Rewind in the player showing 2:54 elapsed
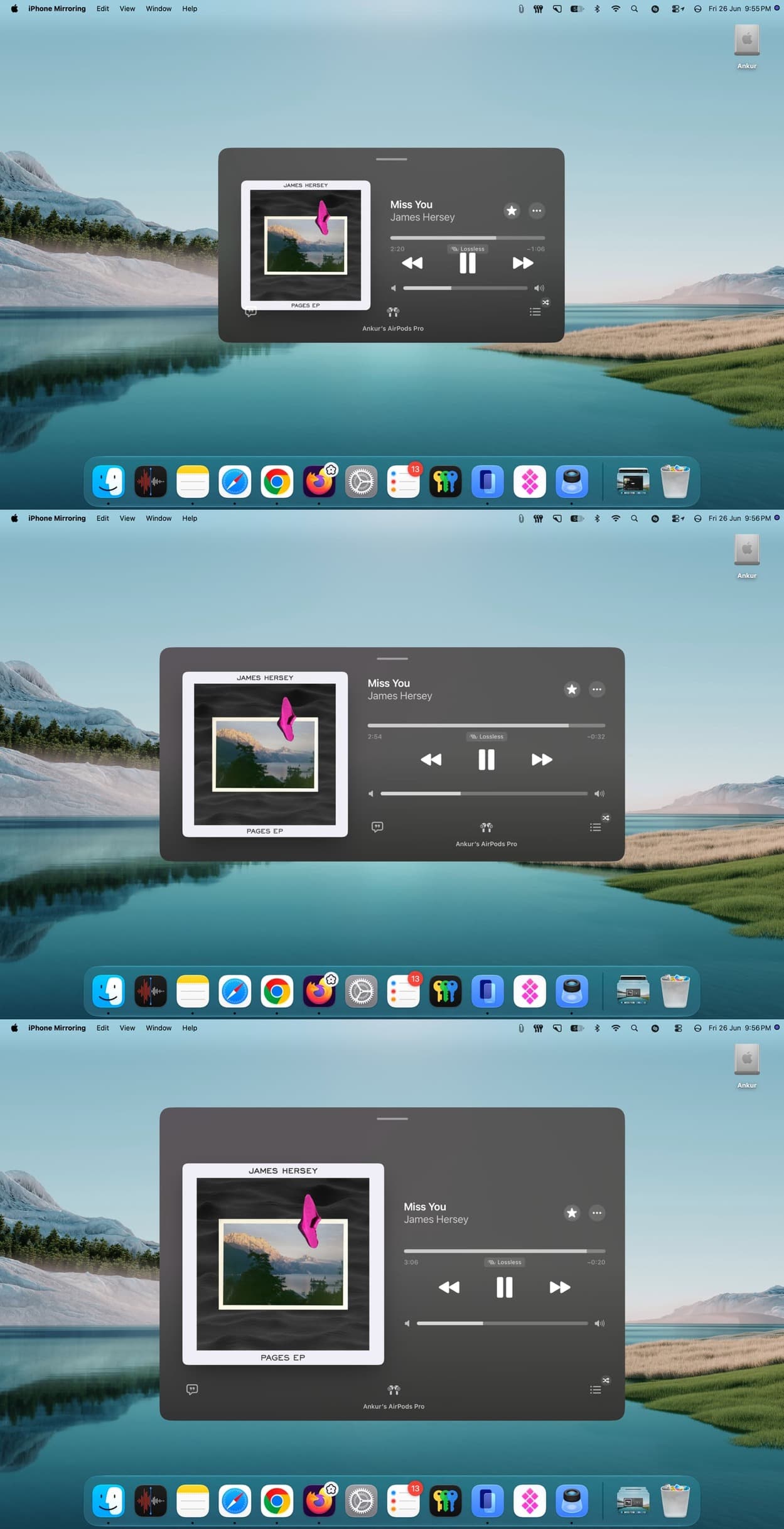Image resolution: width=784 pixels, height=1529 pixels. click(x=431, y=760)
